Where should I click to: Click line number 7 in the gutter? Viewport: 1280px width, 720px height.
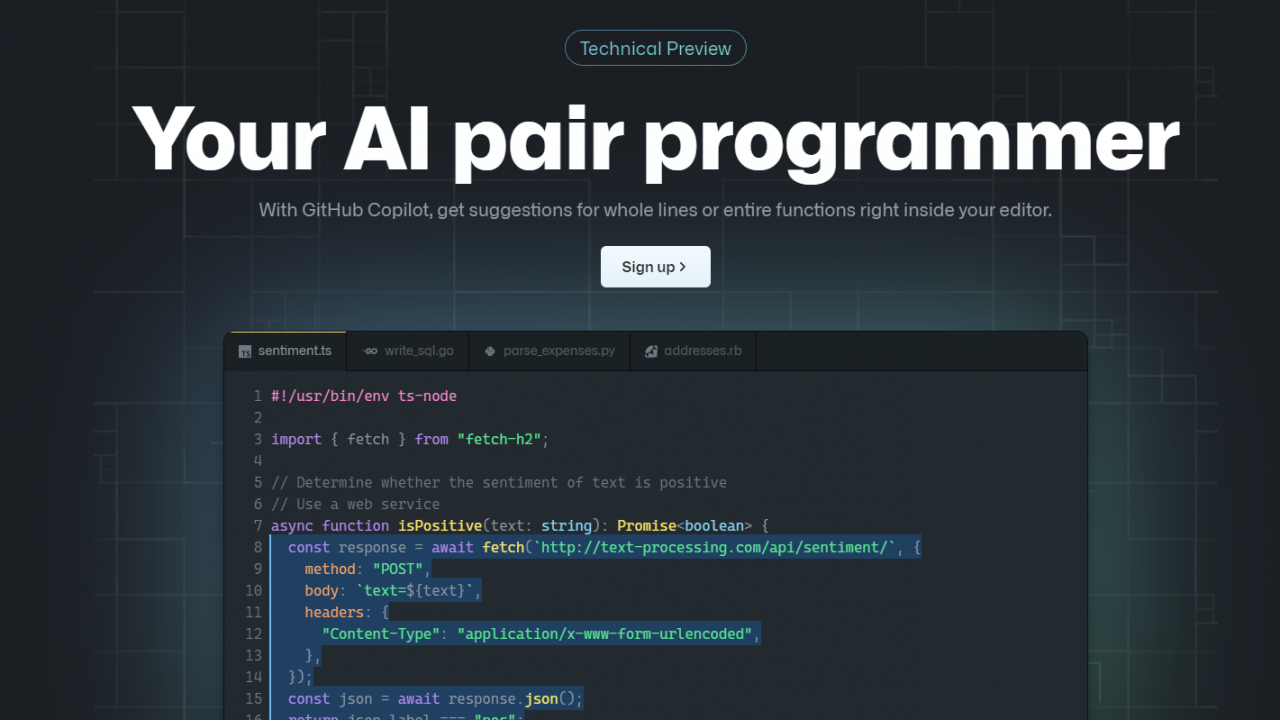(x=258, y=525)
